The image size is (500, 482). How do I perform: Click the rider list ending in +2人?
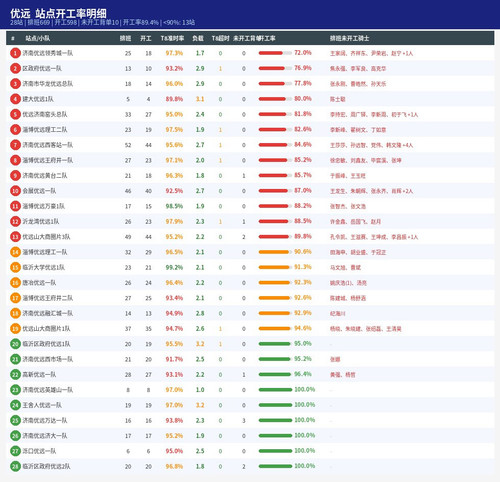click(371, 191)
